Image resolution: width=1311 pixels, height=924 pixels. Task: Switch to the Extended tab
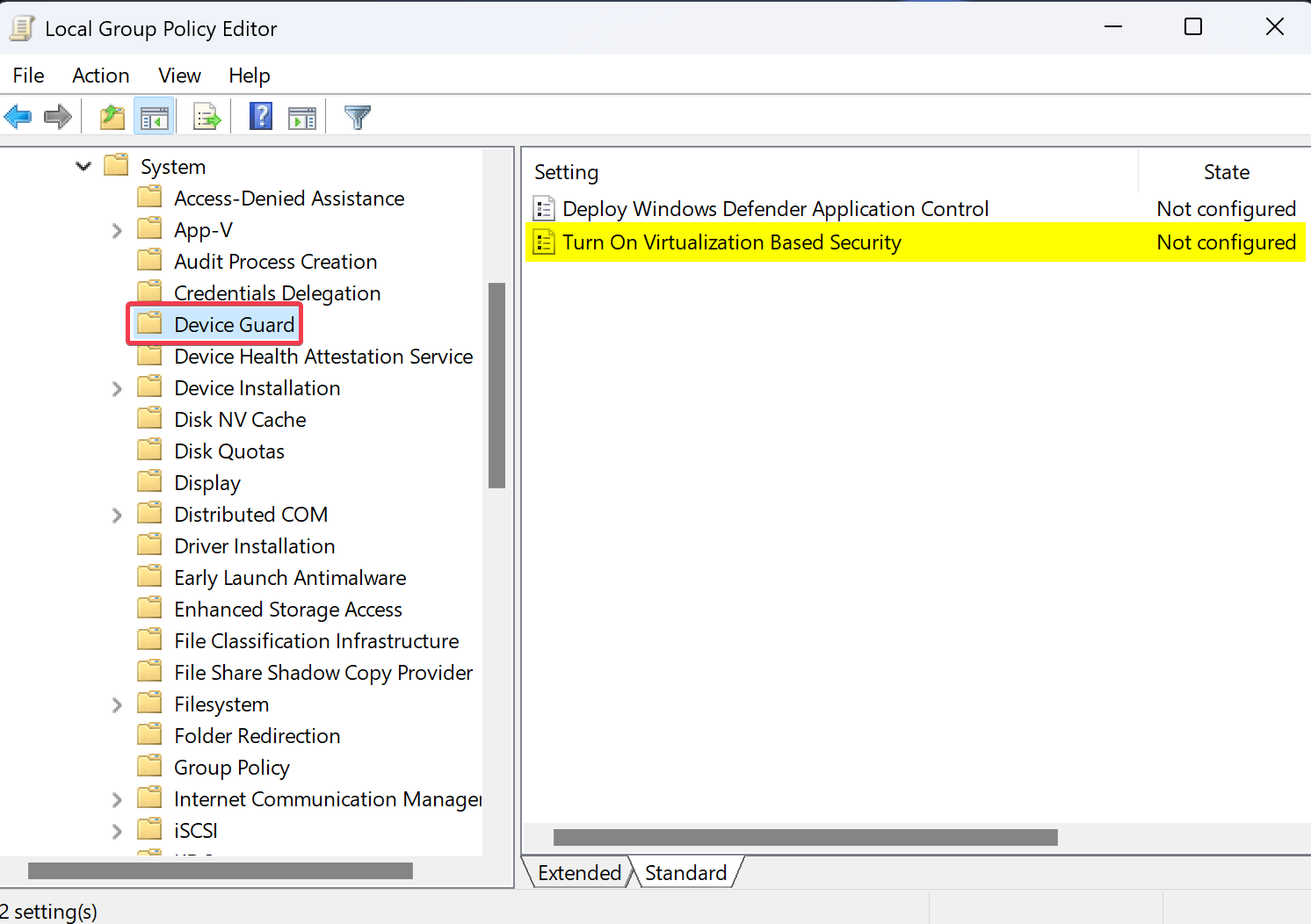point(578,872)
